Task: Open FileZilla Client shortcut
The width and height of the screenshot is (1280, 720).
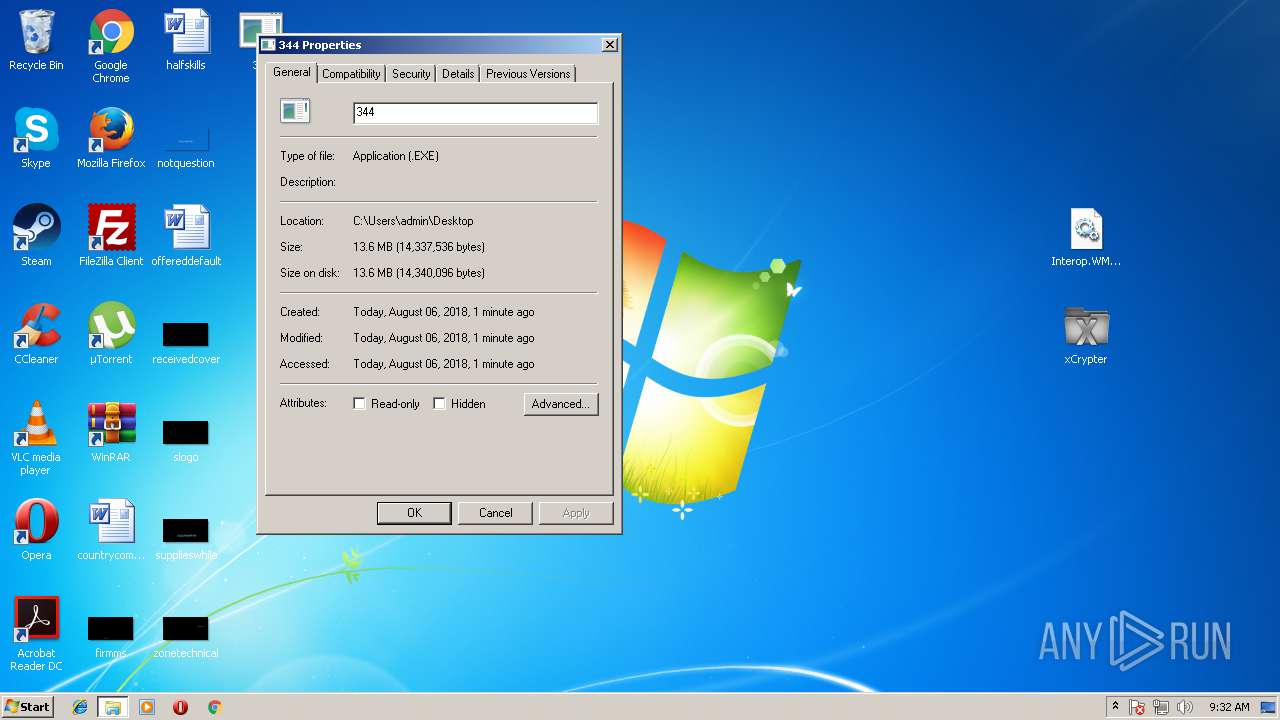Action: [x=111, y=237]
